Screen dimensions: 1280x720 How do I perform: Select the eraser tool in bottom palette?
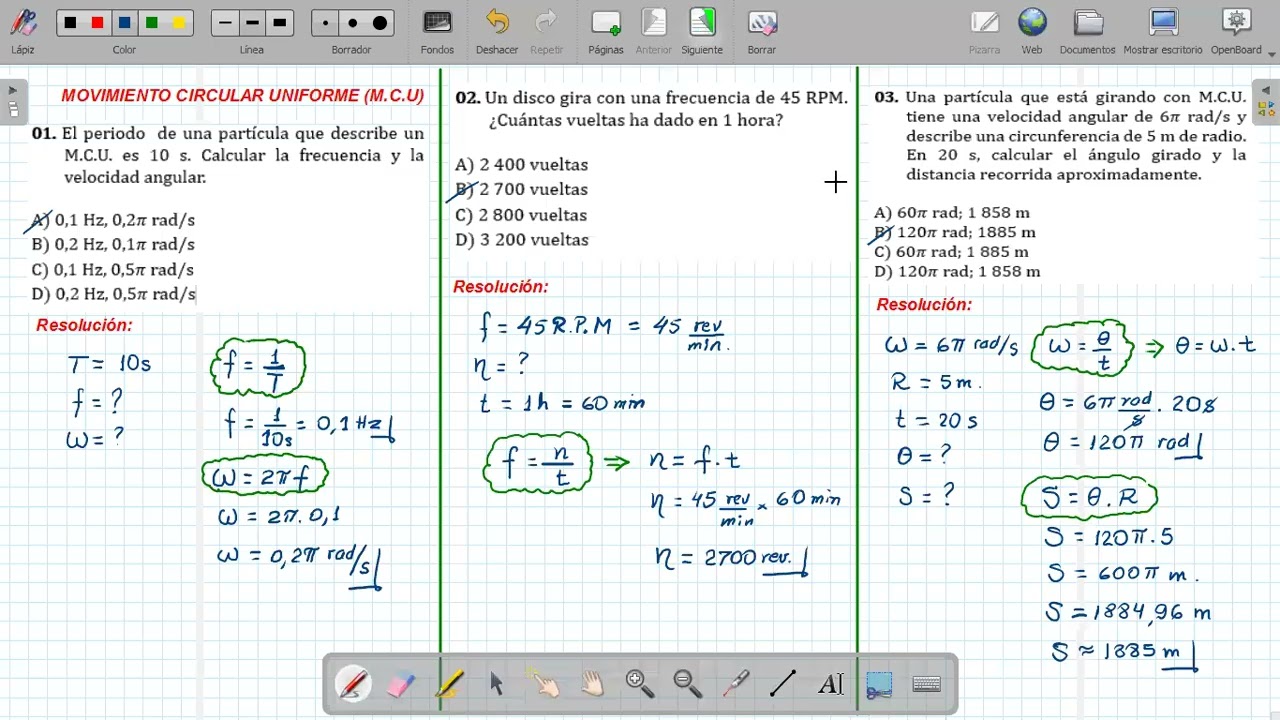tap(400, 684)
